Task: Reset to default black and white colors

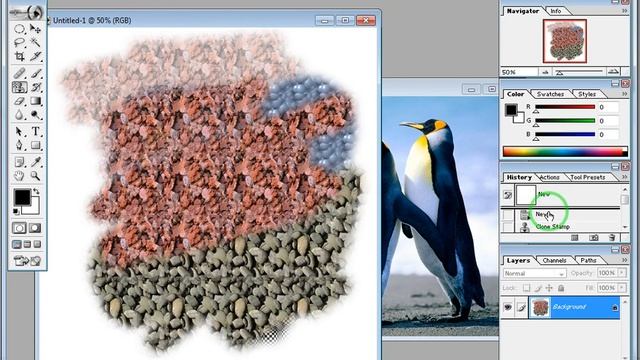Action: (16, 211)
